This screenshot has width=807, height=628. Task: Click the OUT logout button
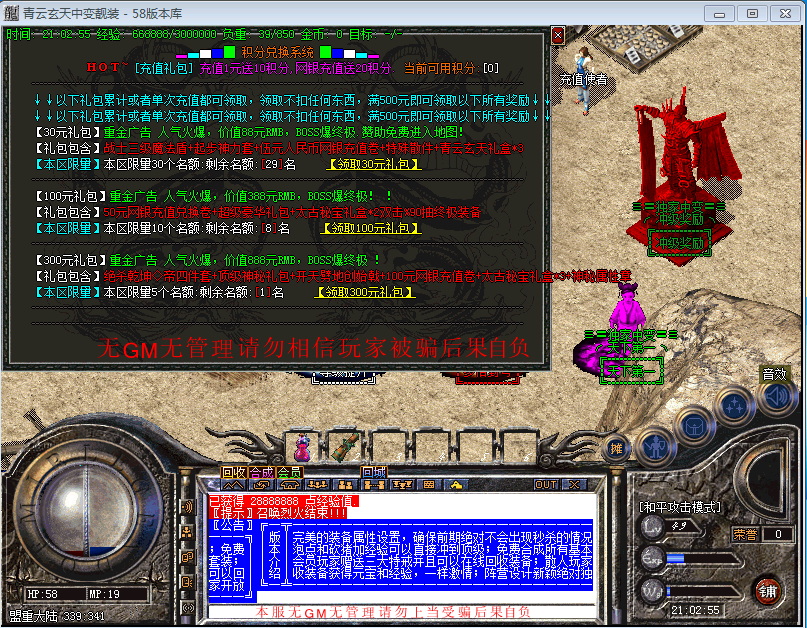(x=546, y=485)
